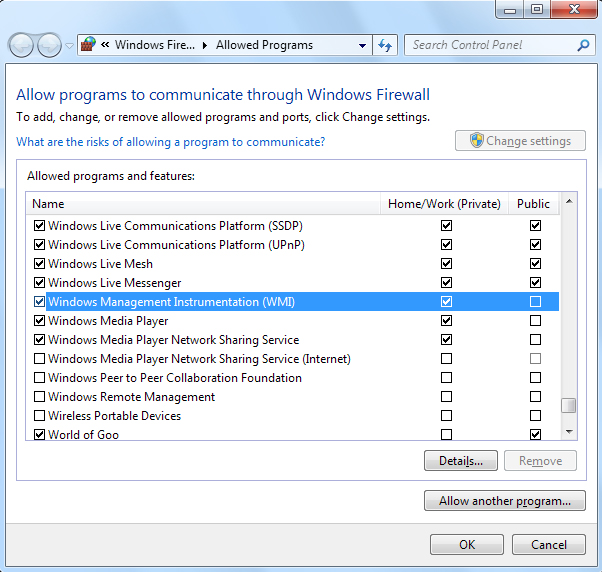Enable Windows Media Player Public checkbox

535,321
